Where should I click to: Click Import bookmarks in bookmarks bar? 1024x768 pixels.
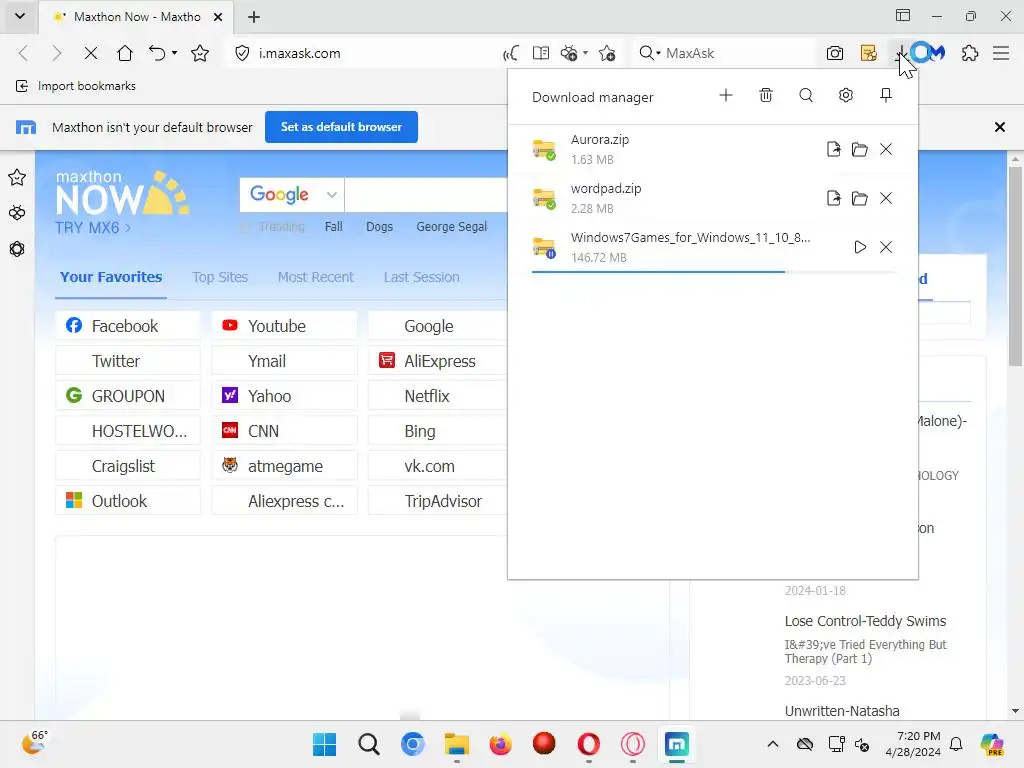[76, 86]
